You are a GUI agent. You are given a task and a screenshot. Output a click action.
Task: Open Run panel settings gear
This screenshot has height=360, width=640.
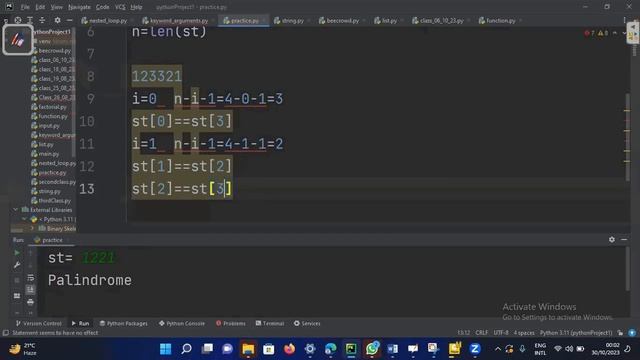[x=611, y=240]
